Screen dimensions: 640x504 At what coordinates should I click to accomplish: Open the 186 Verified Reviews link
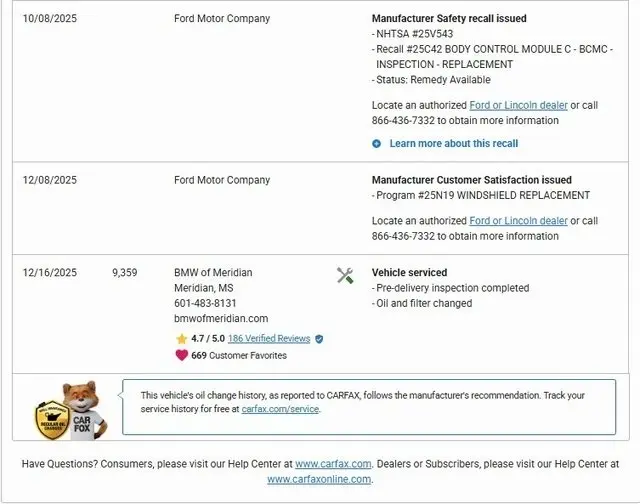[269, 339]
